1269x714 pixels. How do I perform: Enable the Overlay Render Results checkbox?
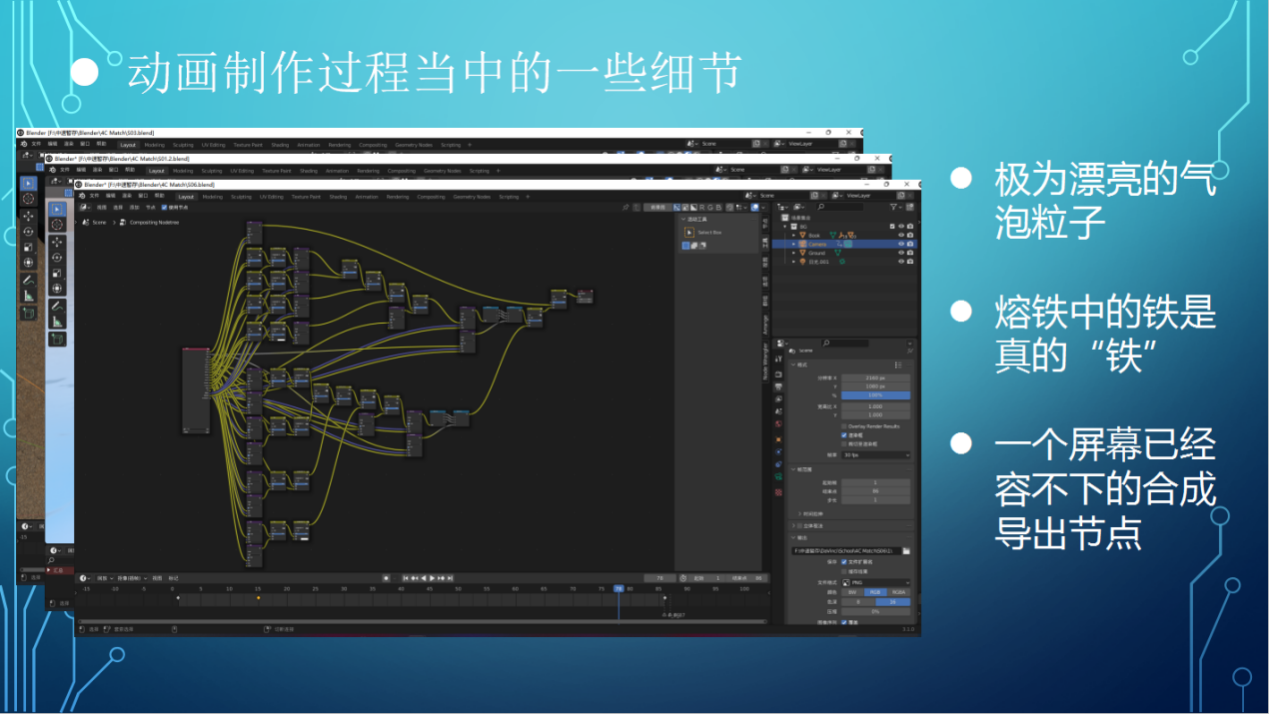[844, 426]
